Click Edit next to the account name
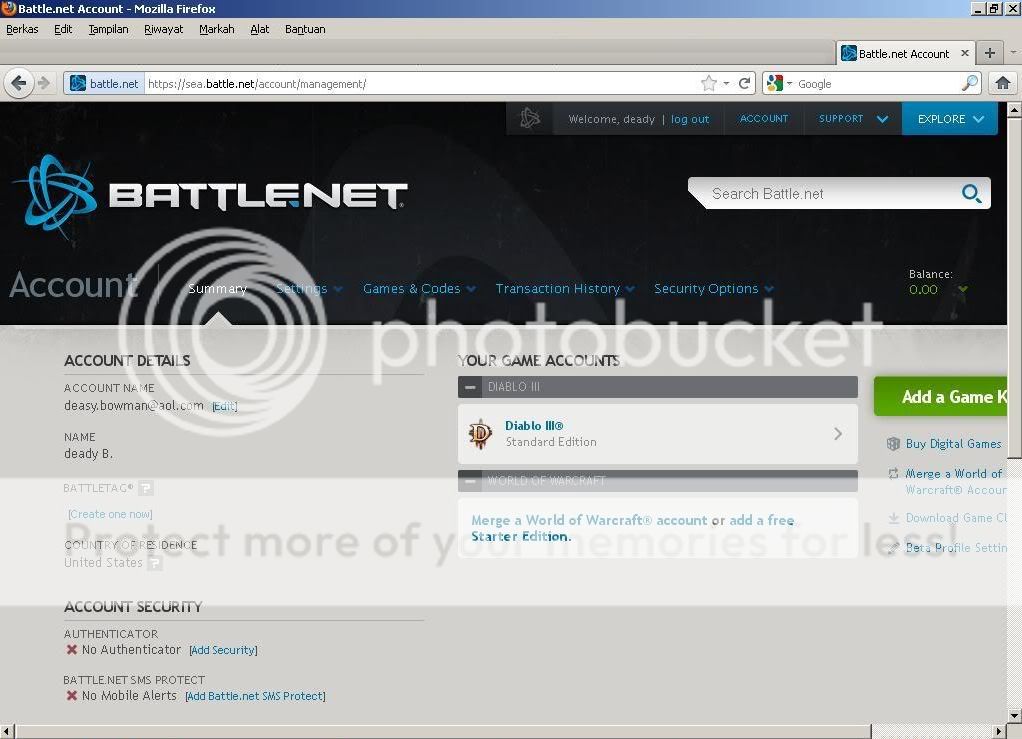 (225, 407)
